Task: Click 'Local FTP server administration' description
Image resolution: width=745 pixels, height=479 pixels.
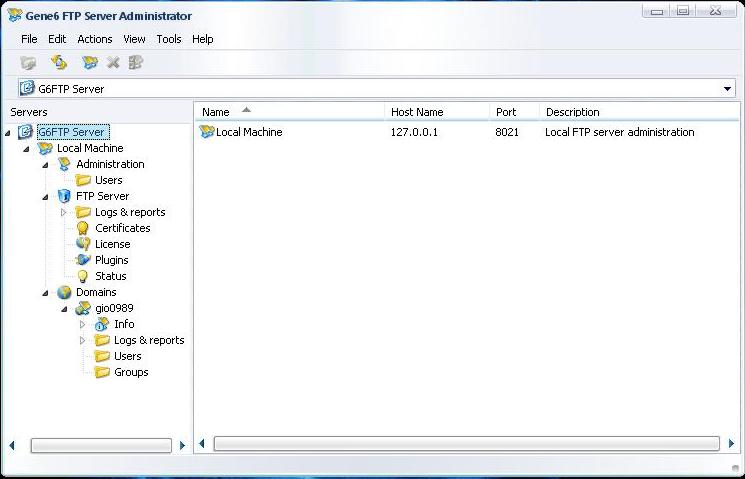Action: [620, 132]
